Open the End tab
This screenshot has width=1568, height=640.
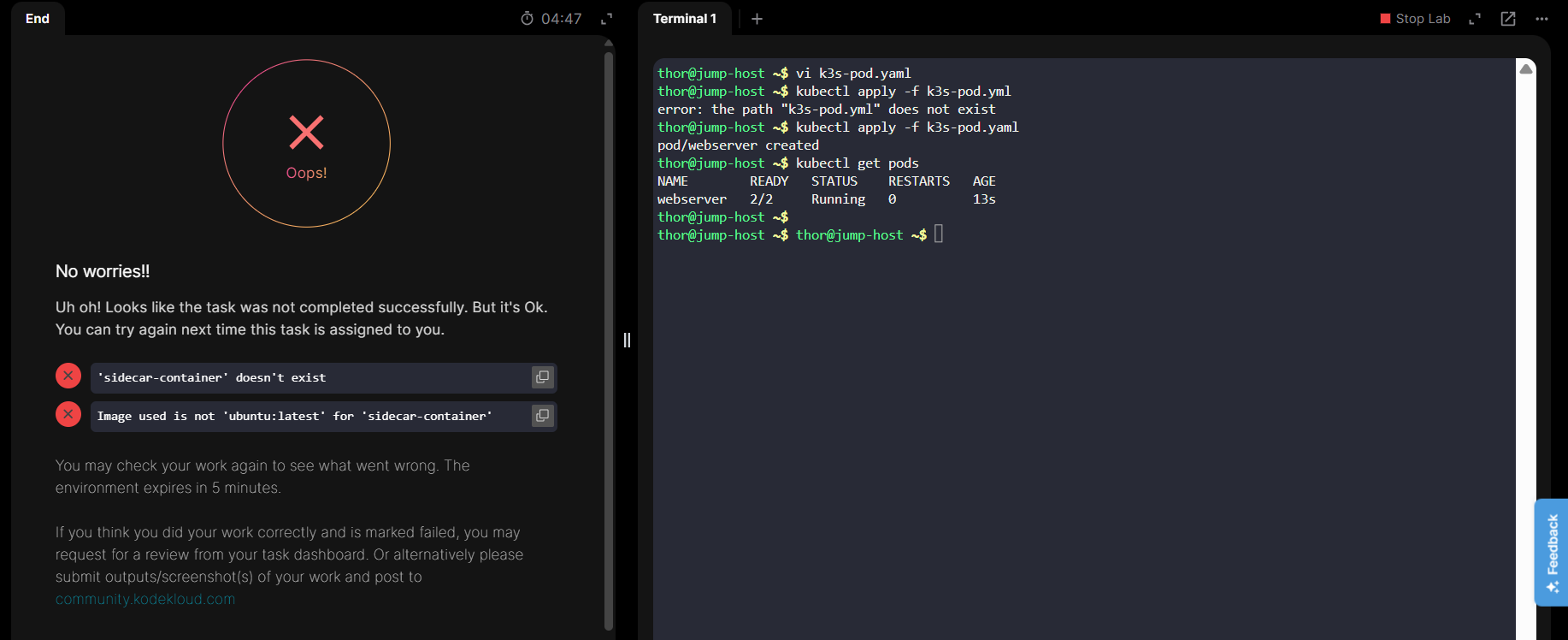point(38,19)
